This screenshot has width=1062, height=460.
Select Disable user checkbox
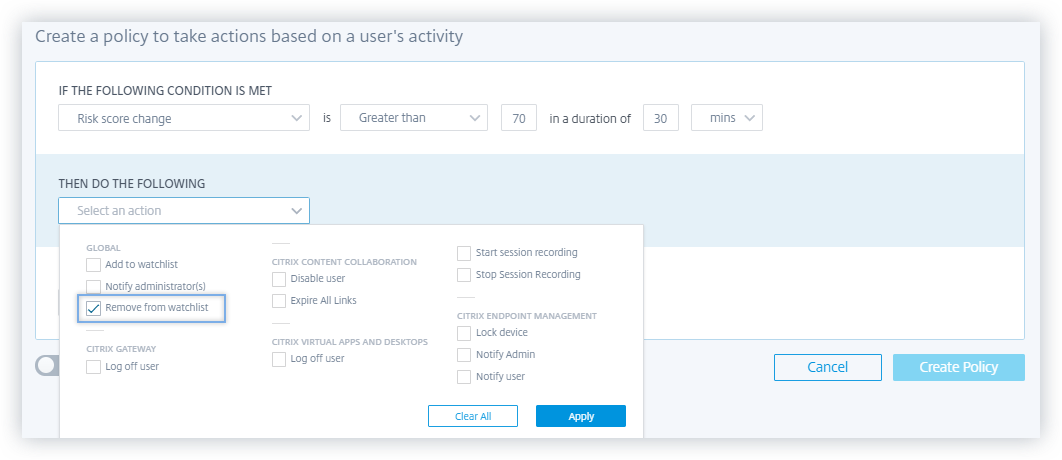(x=279, y=279)
